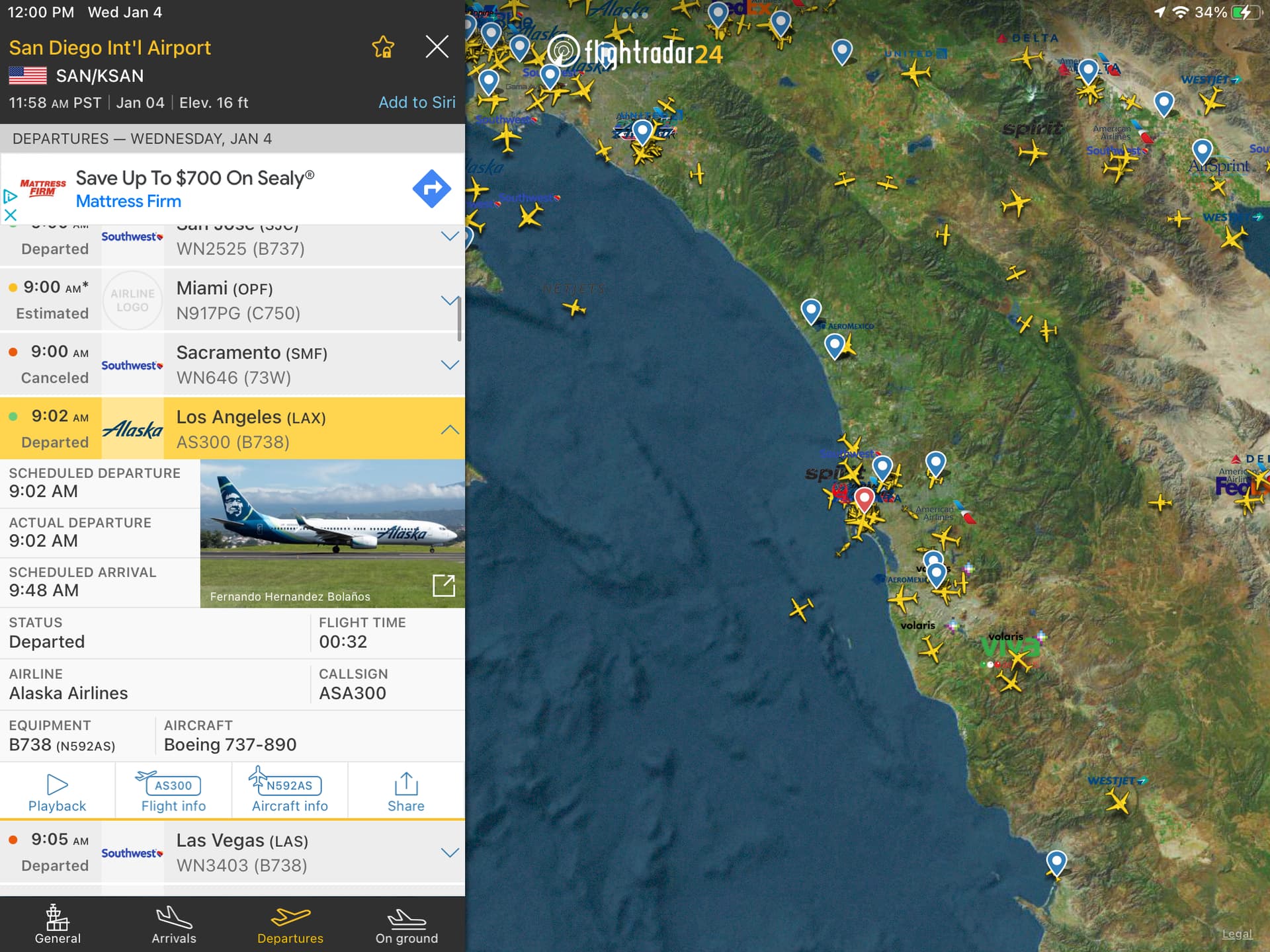Close the ad with the X icon

(x=10, y=215)
